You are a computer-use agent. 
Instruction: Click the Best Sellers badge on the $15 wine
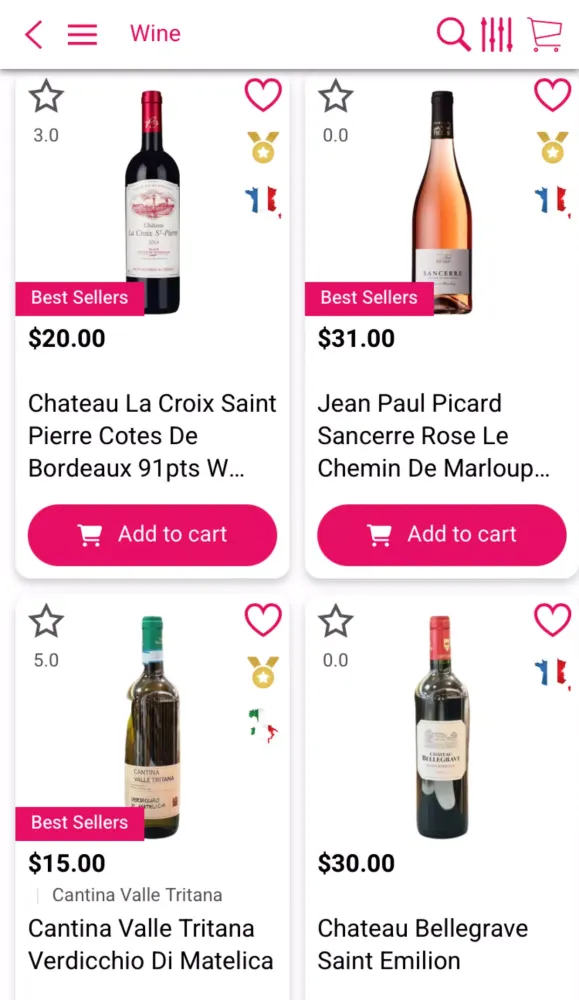[x=80, y=823]
